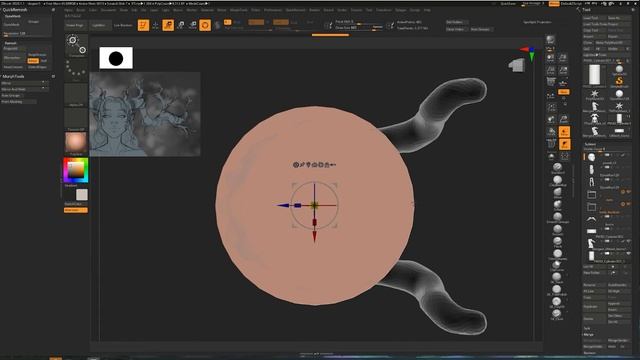Image resolution: width=640 pixels, height=360 pixels.
Task: Click the right shelf Rotate view icon
Action: pyautogui.click(x=551, y=132)
